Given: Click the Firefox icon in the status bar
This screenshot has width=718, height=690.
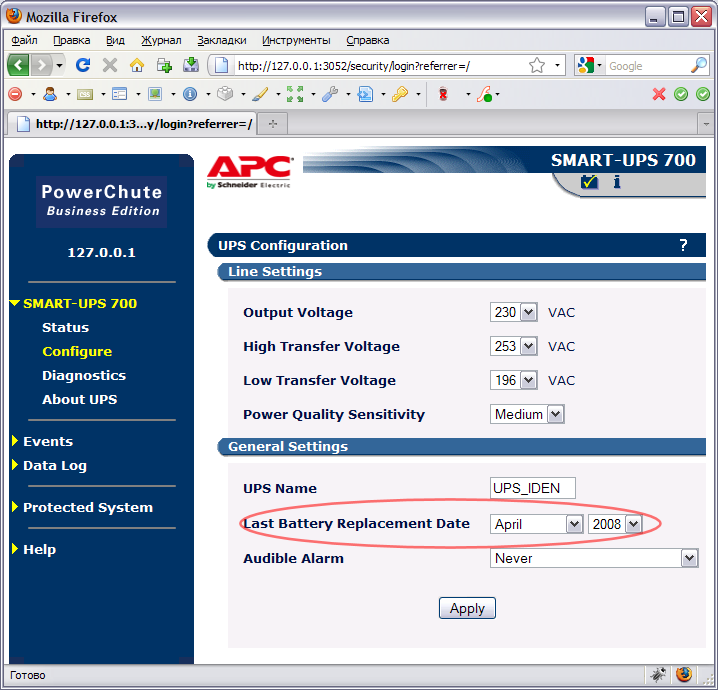Looking at the screenshot, I should [x=684, y=674].
